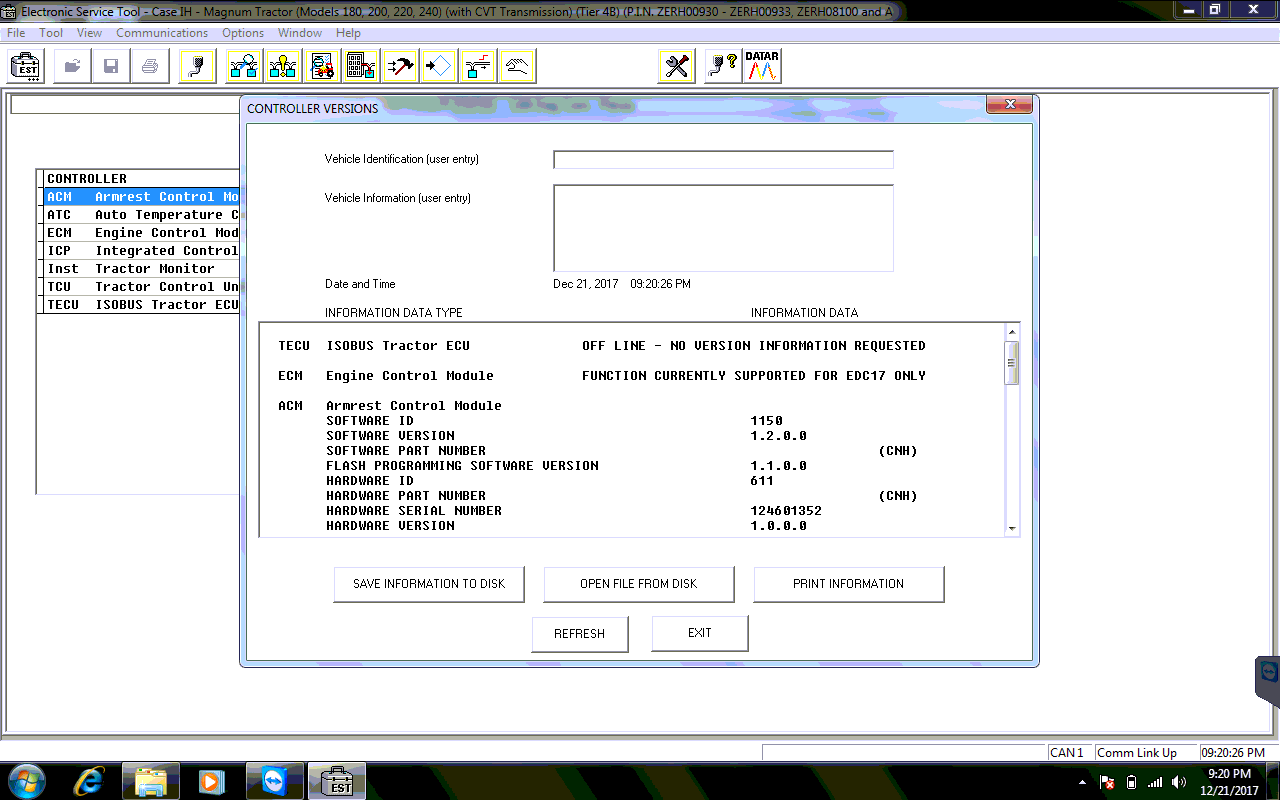Click information list scroll down arrow
Viewport: 1280px width, 800px height.
pyautogui.click(x=1012, y=528)
